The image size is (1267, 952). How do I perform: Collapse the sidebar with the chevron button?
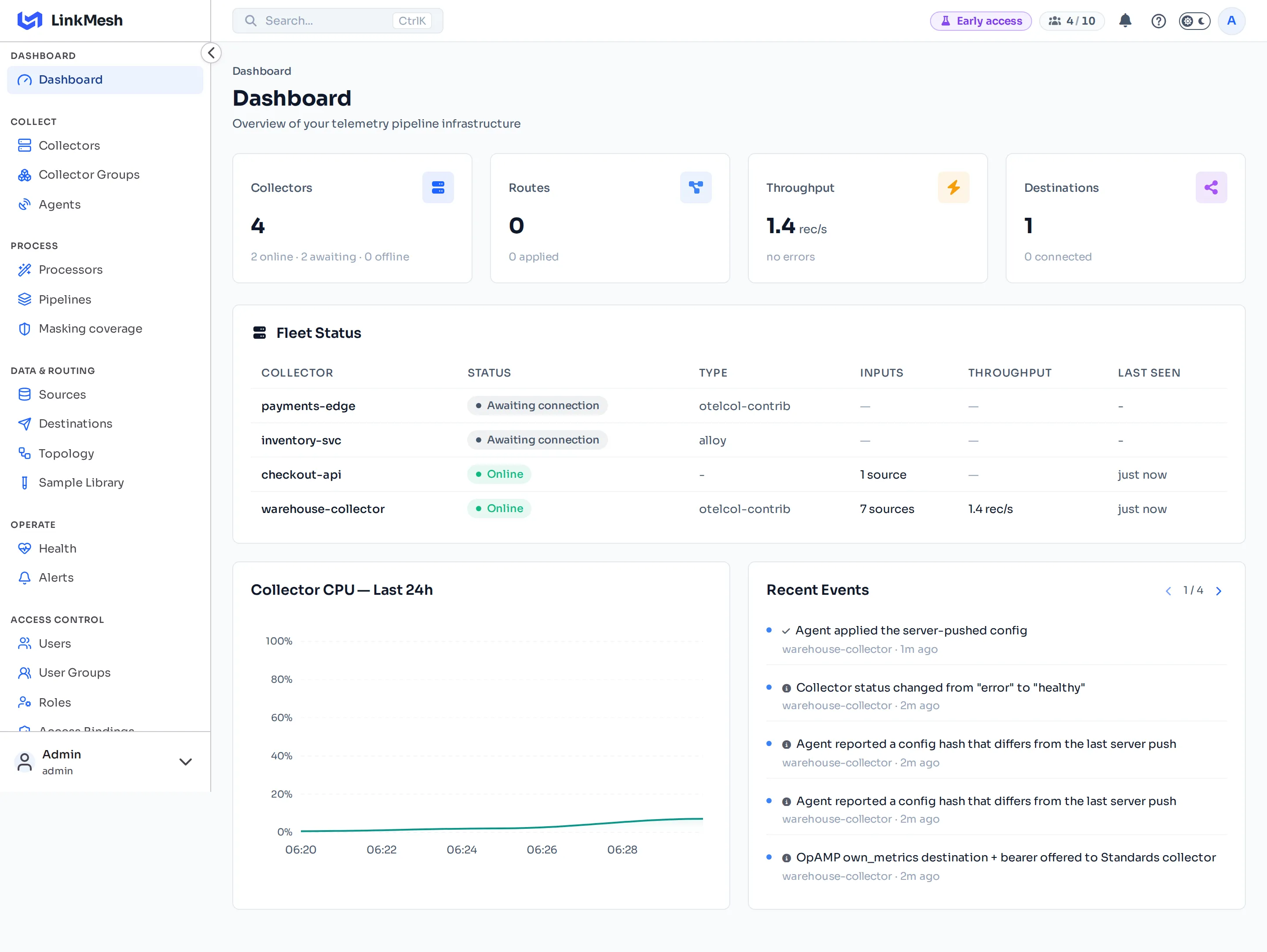(211, 53)
